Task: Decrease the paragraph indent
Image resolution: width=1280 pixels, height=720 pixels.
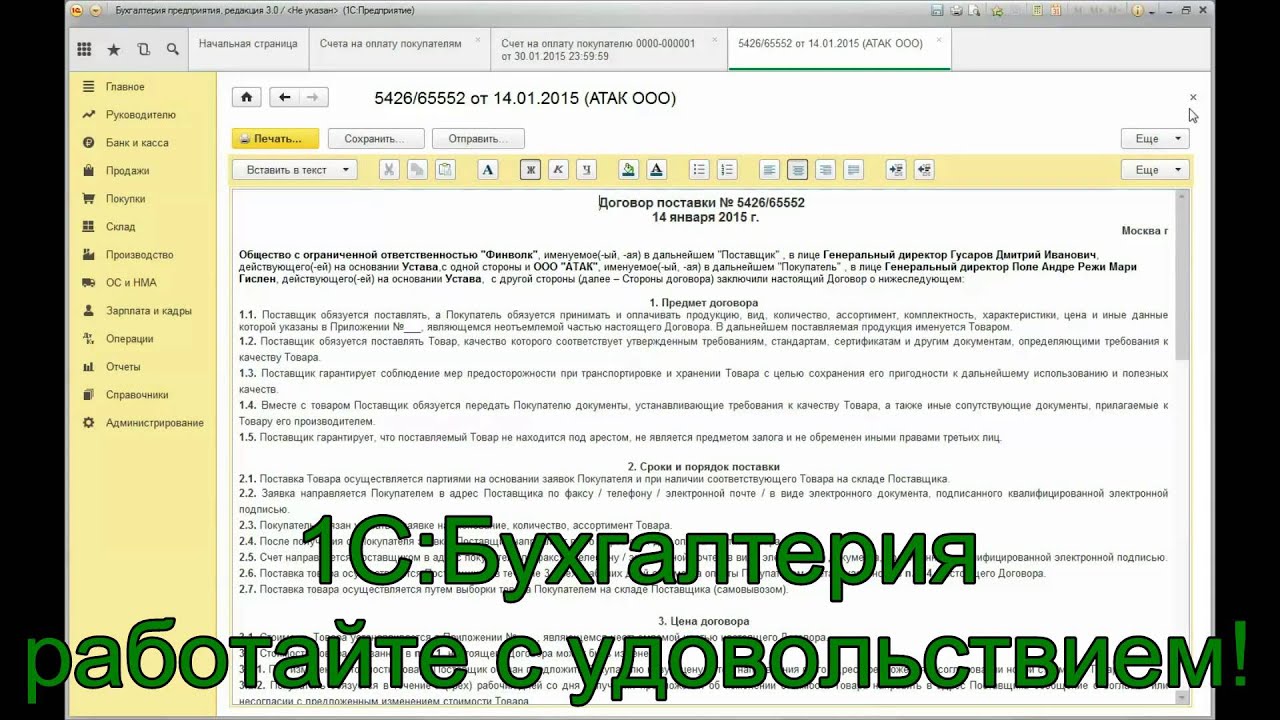Action: click(924, 170)
